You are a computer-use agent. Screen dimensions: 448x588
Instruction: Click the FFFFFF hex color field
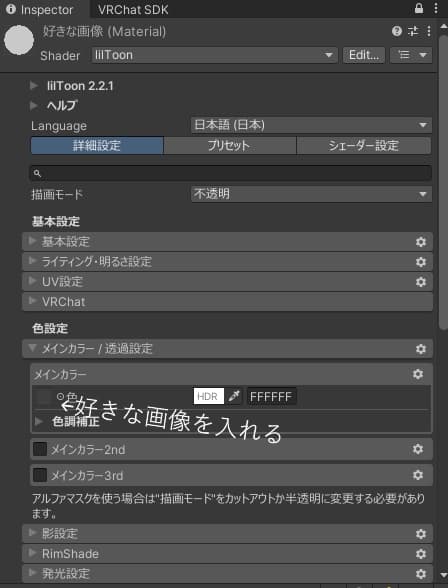click(x=271, y=396)
